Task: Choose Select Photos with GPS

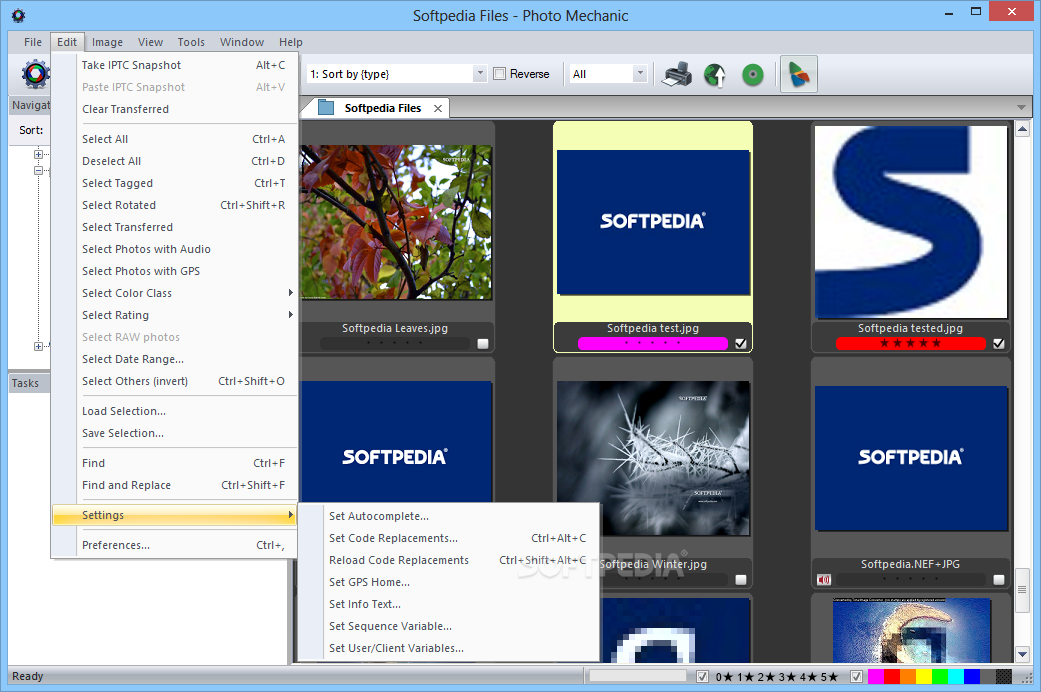Action: point(174,271)
